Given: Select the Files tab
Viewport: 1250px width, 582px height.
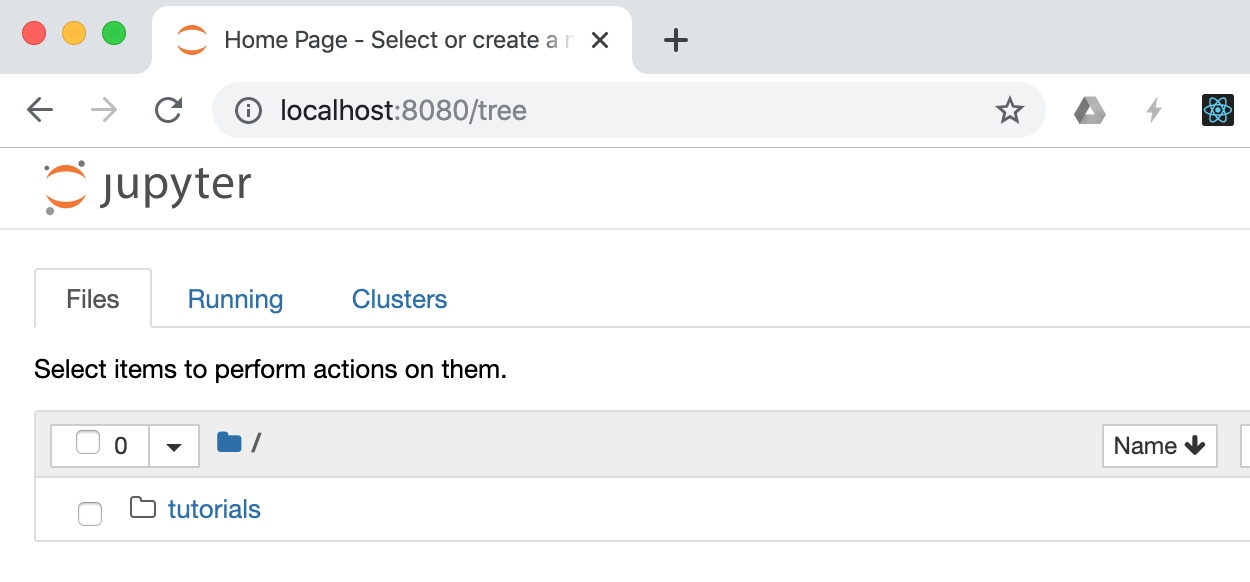Looking at the screenshot, I should coord(92,298).
